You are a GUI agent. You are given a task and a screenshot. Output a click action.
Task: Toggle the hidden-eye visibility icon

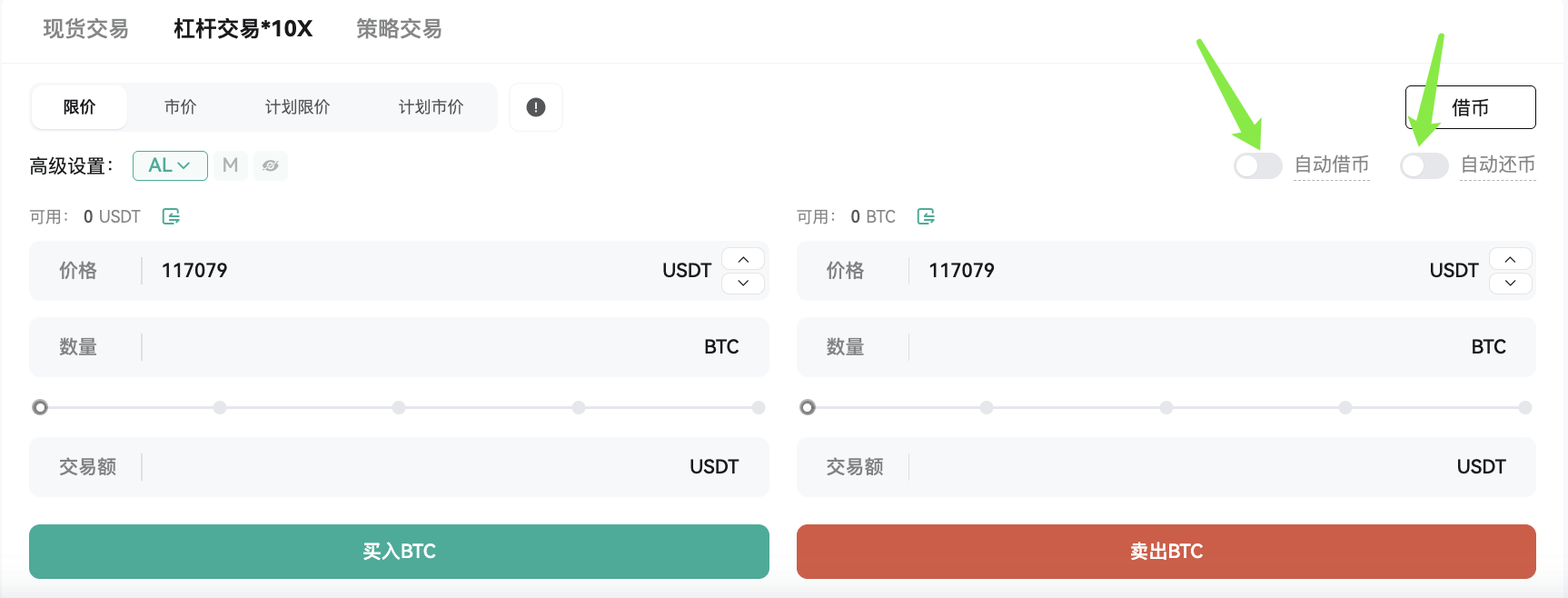[x=271, y=165]
